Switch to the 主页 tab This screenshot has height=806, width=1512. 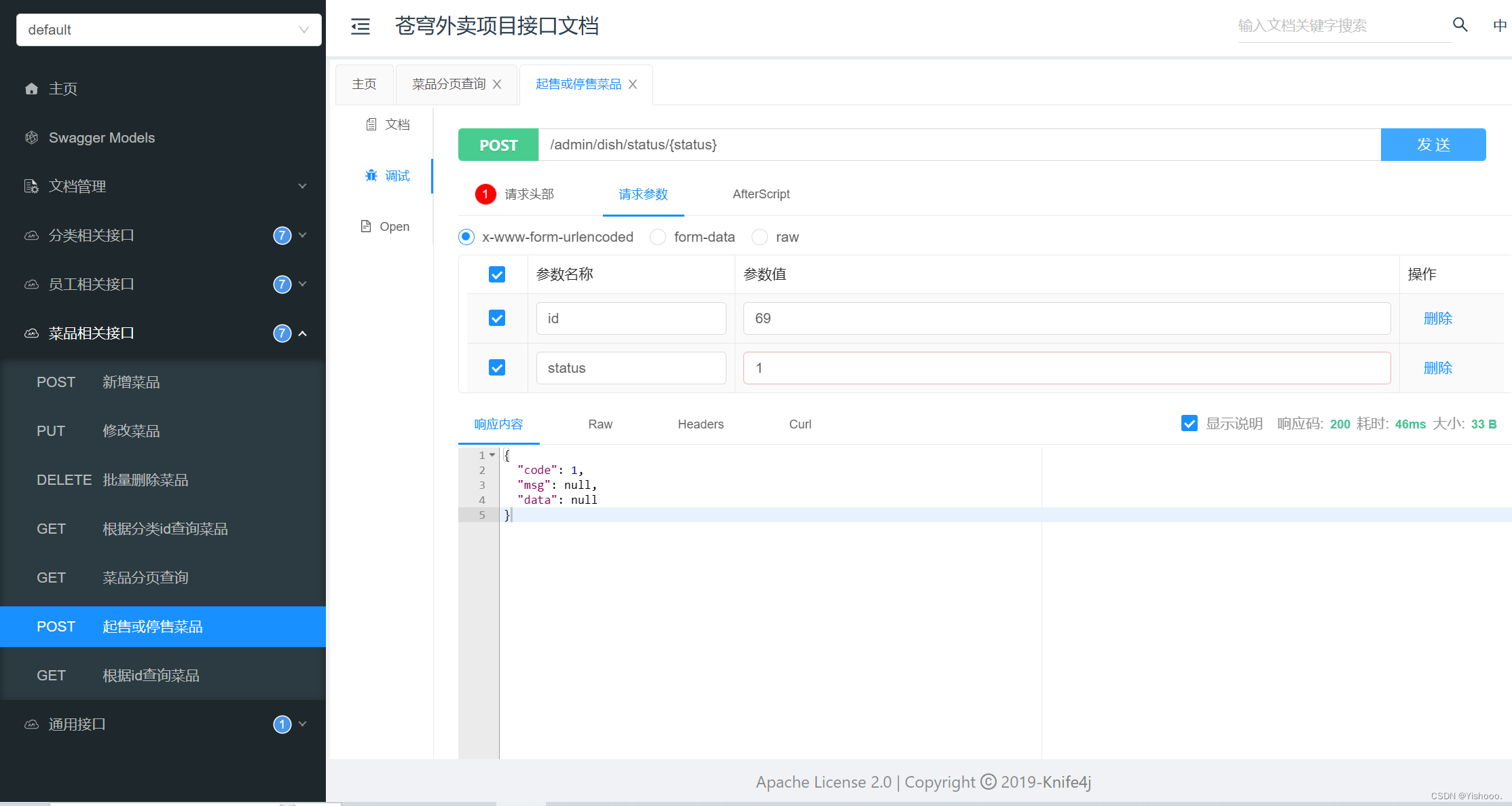365,84
